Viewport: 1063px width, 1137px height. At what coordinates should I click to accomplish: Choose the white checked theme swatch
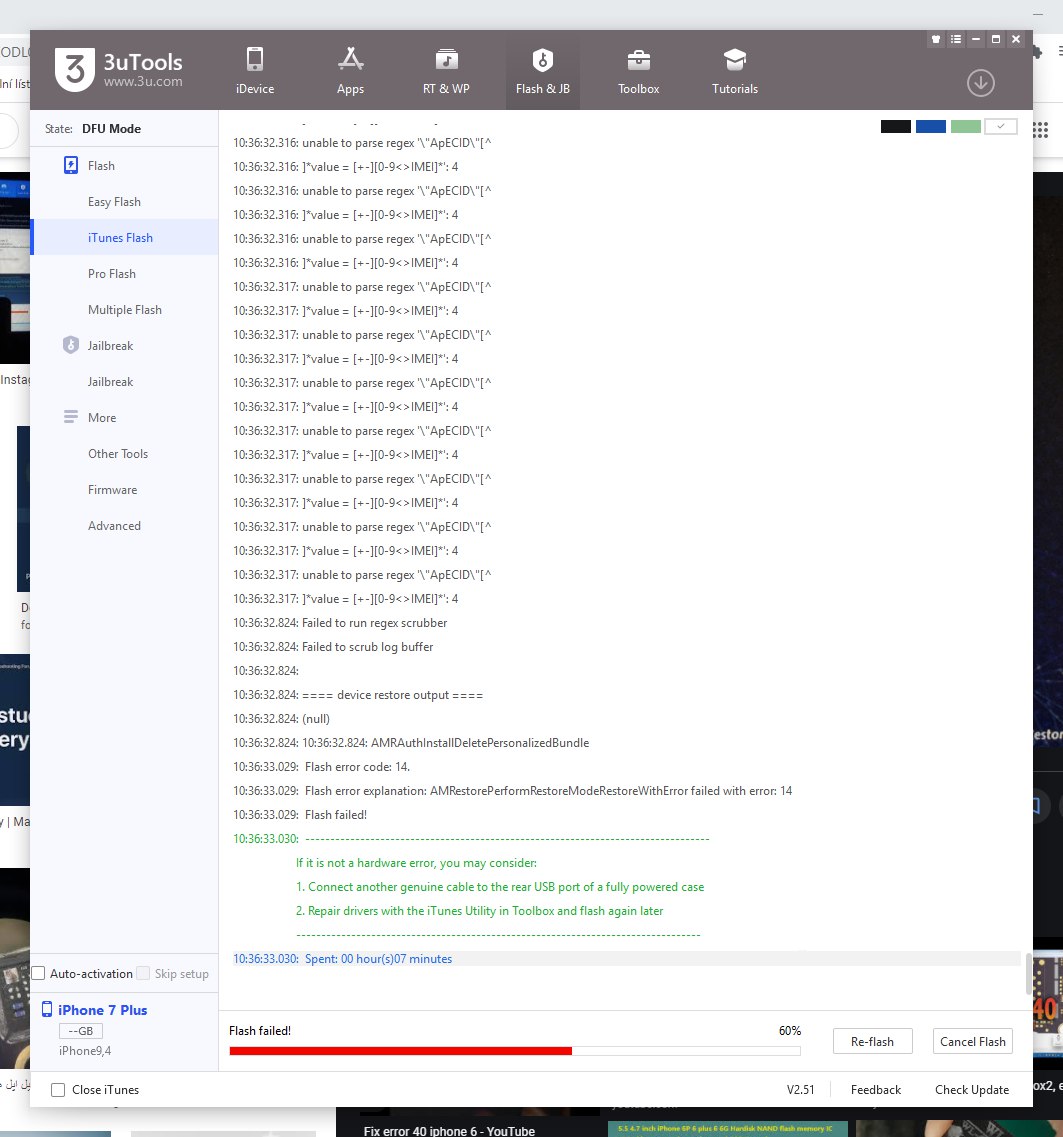tap(1001, 127)
